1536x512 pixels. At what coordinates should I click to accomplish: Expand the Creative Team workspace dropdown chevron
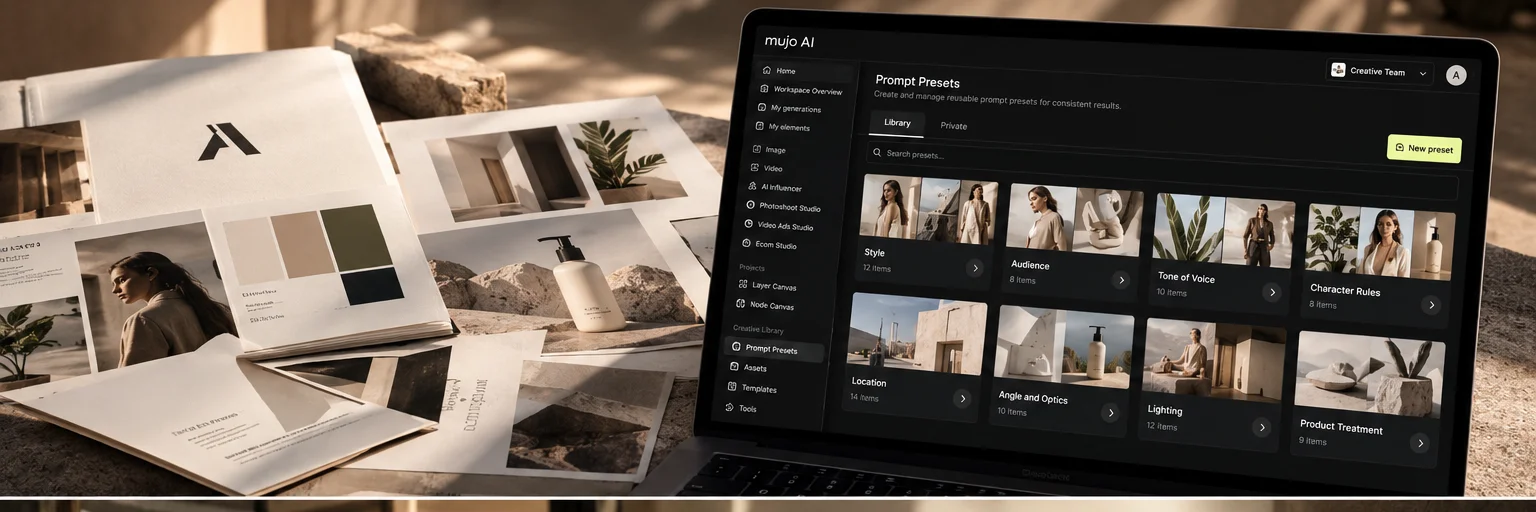point(1423,73)
